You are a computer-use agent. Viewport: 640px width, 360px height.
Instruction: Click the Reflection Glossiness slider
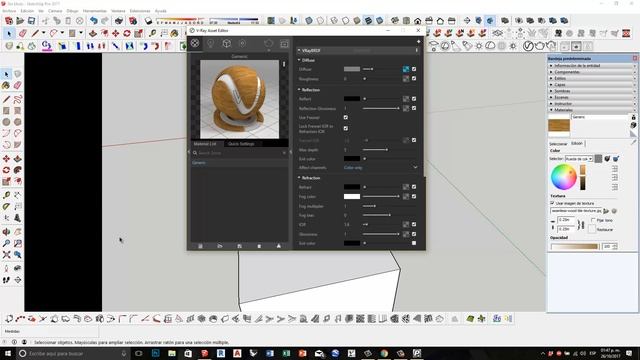coord(381,108)
